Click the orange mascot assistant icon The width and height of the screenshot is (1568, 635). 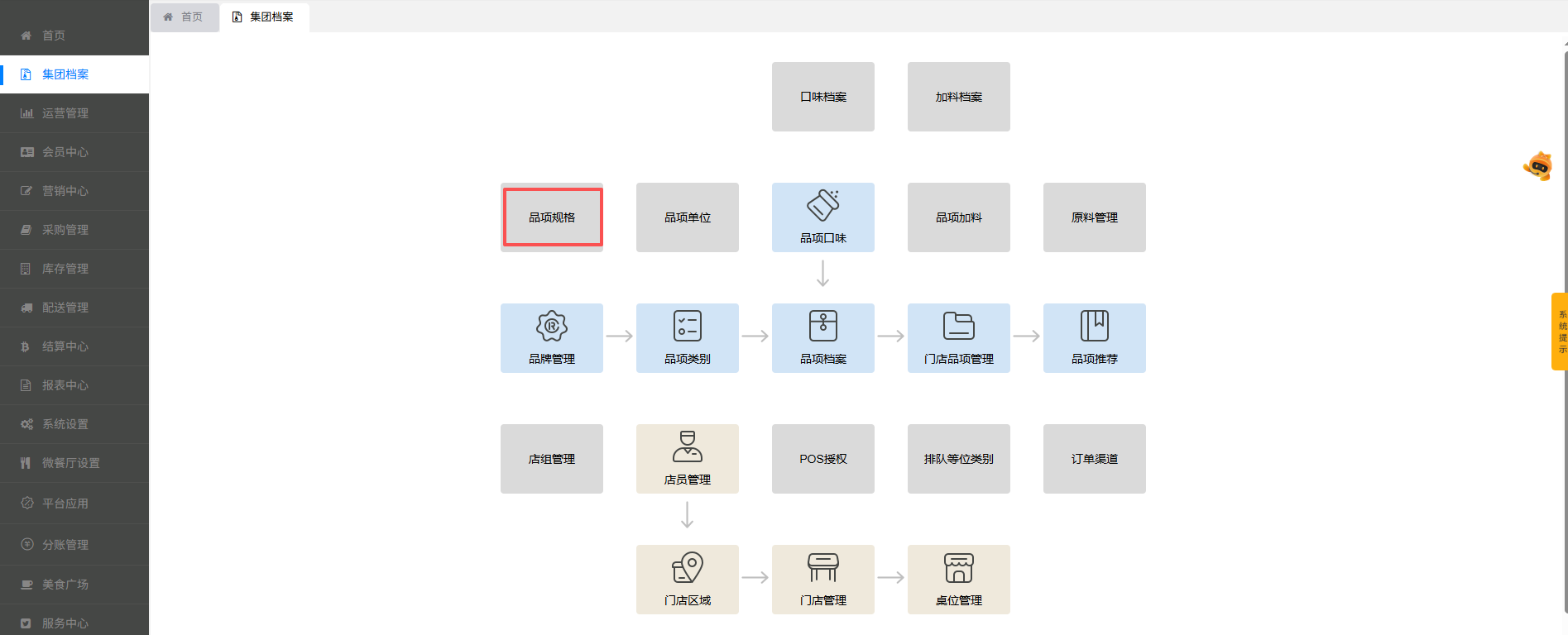point(1538,166)
